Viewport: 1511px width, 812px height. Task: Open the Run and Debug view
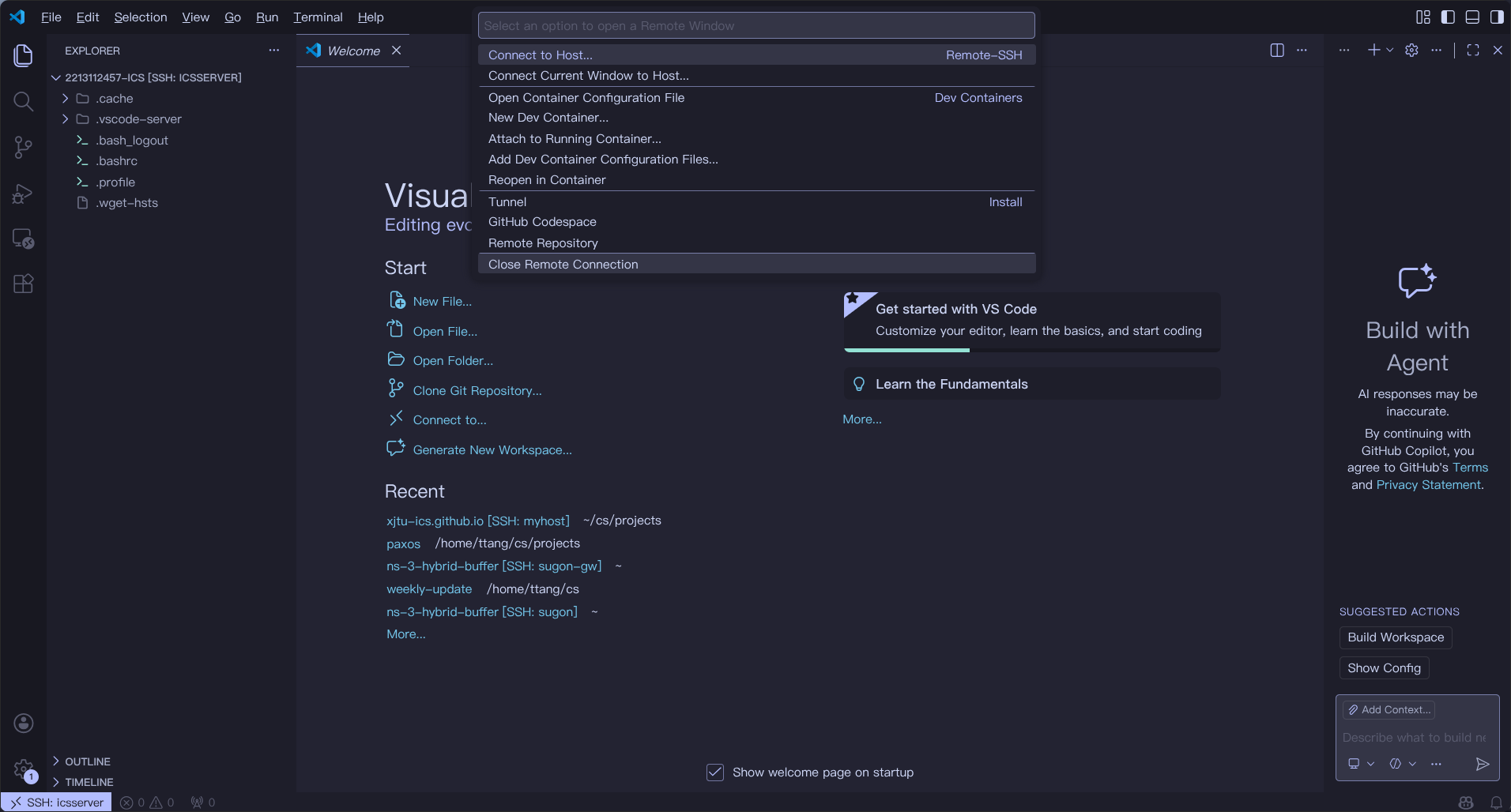point(23,194)
